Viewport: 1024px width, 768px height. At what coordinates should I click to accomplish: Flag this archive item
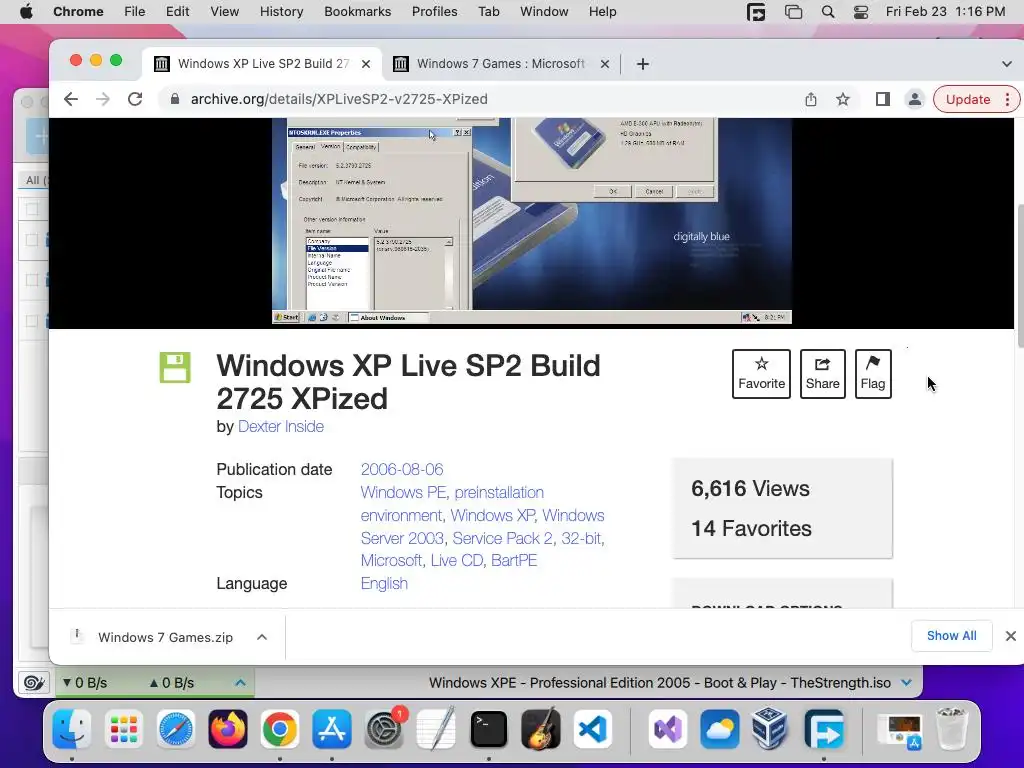point(873,374)
